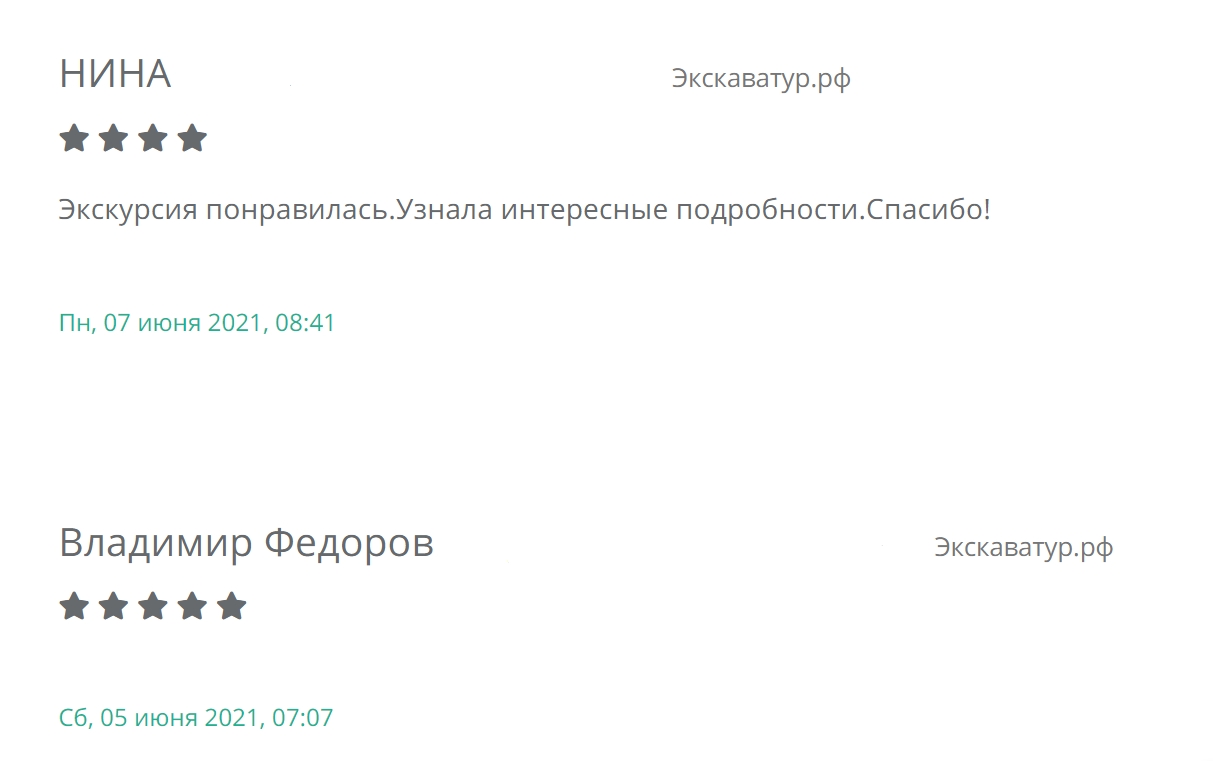Click the word Владимир in reviewer name

156,544
